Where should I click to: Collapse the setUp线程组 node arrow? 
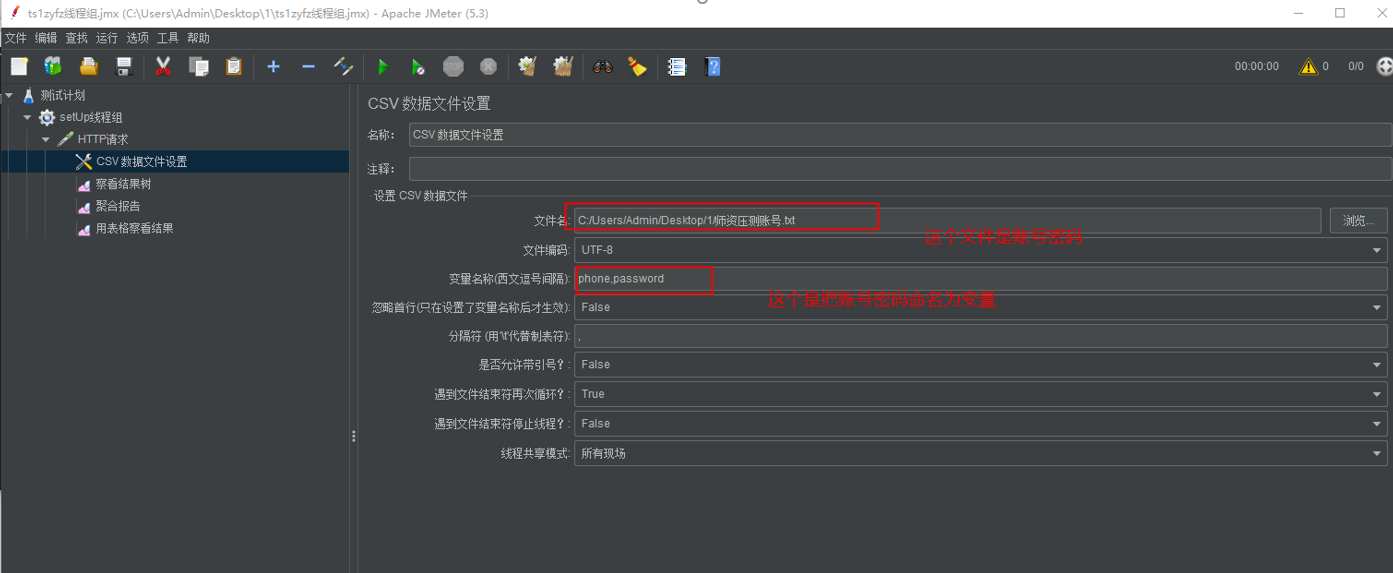27,117
